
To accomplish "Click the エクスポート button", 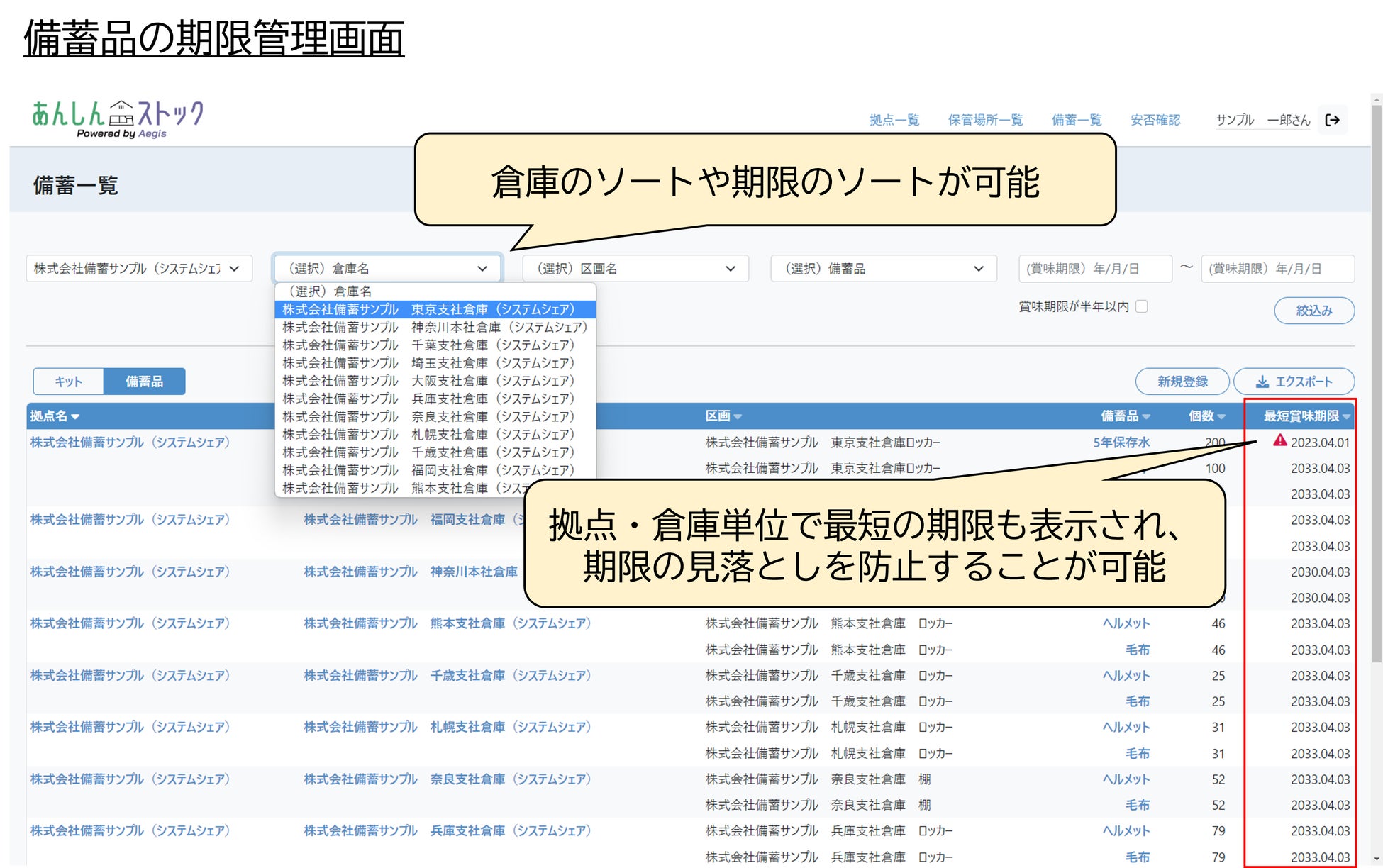I will click(x=1294, y=382).
